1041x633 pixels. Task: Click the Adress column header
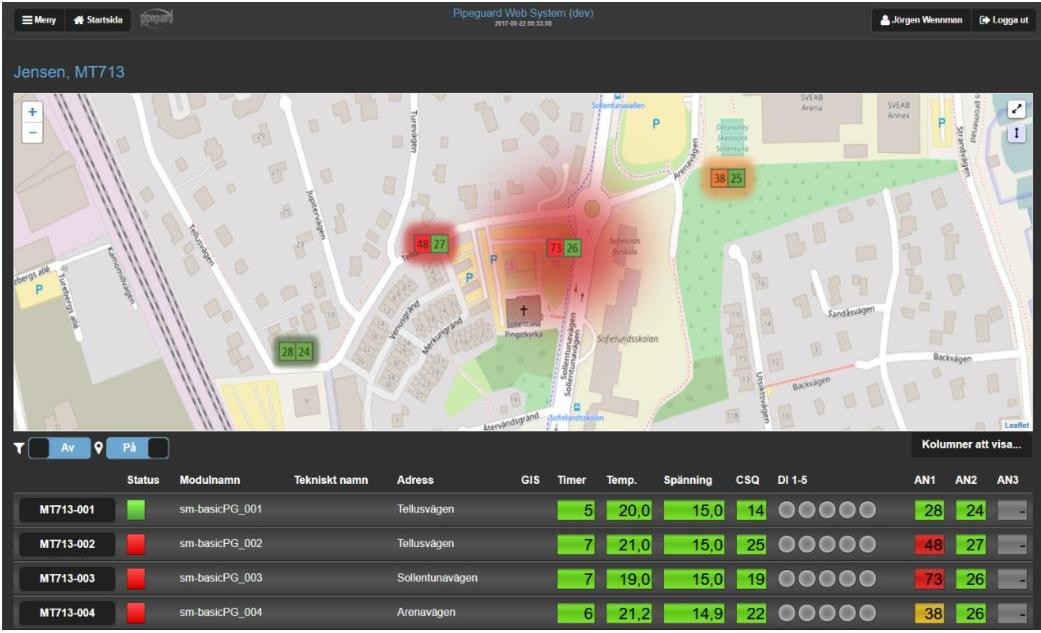[x=415, y=480]
